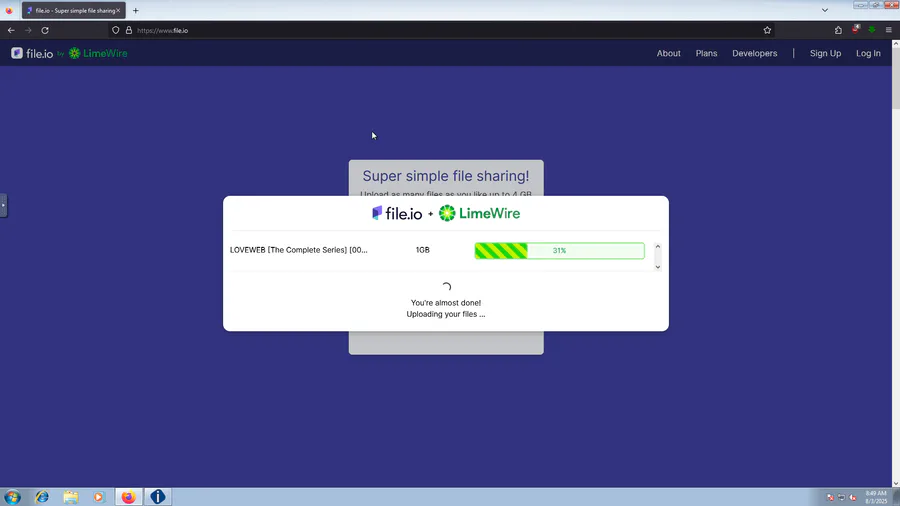Go back with the browser back arrow
This screenshot has height=506, width=900.
(x=11, y=30)
